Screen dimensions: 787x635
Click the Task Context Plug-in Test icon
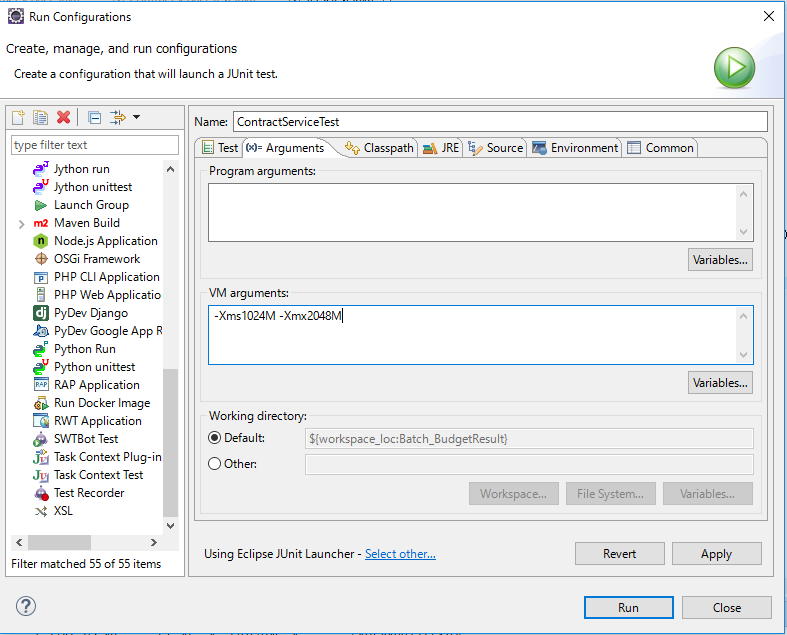pyautogui.click(x=41, y=457)
